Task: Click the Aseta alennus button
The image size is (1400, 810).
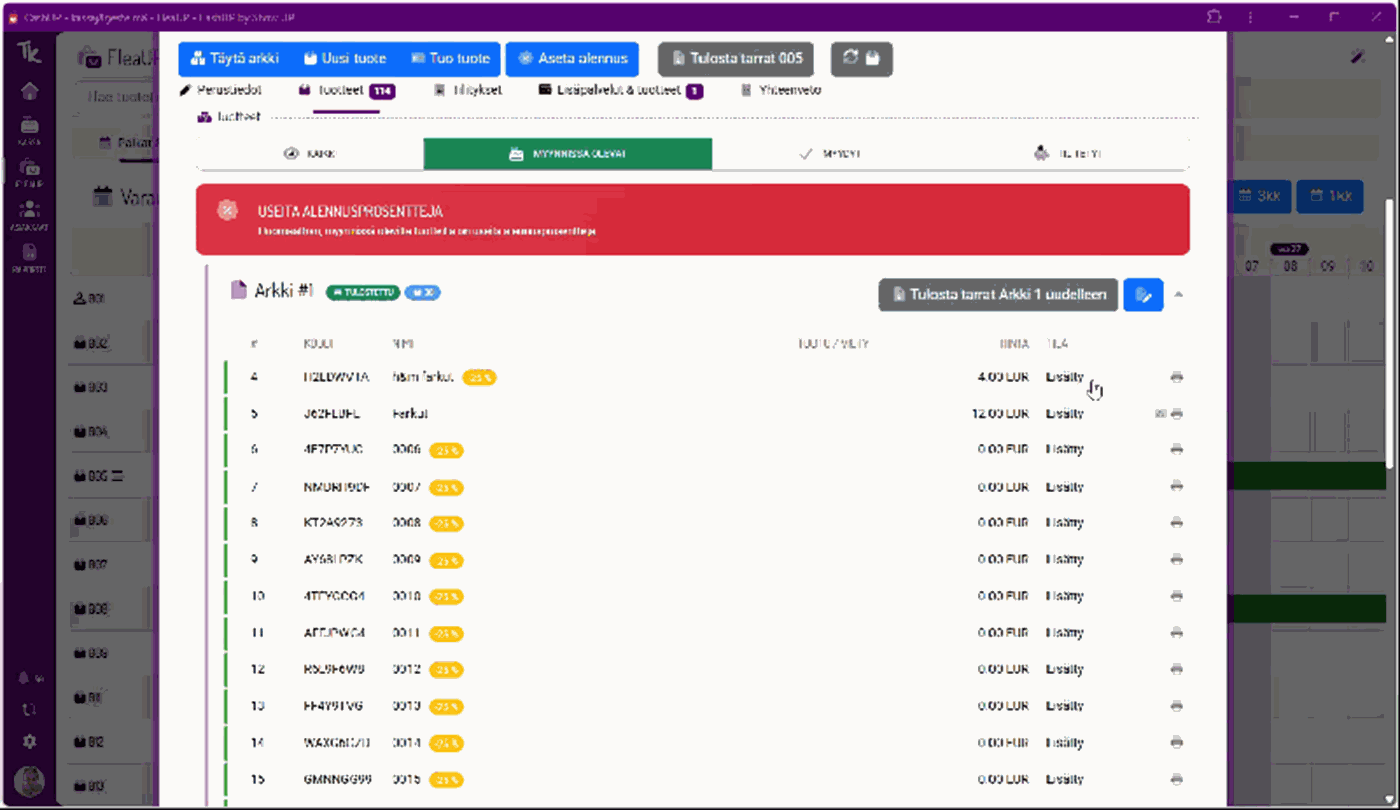Action: click(573, 59)
